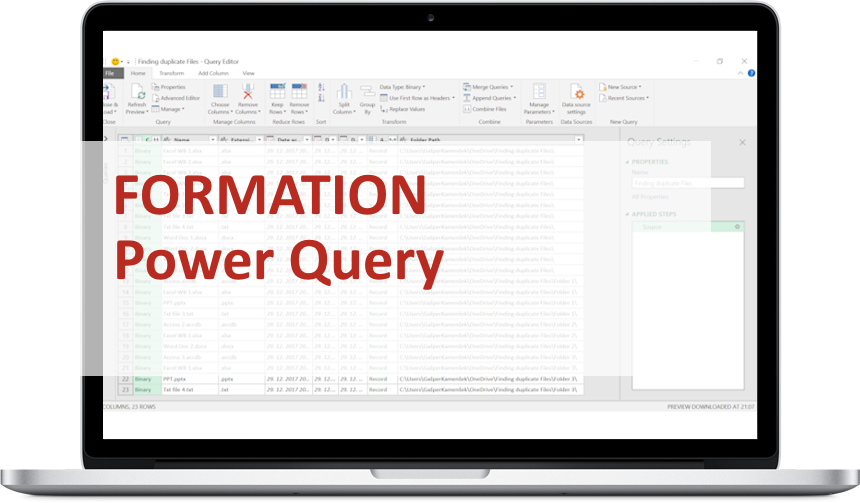
Task: Click the Split Column icon
Action: point(344,93)
